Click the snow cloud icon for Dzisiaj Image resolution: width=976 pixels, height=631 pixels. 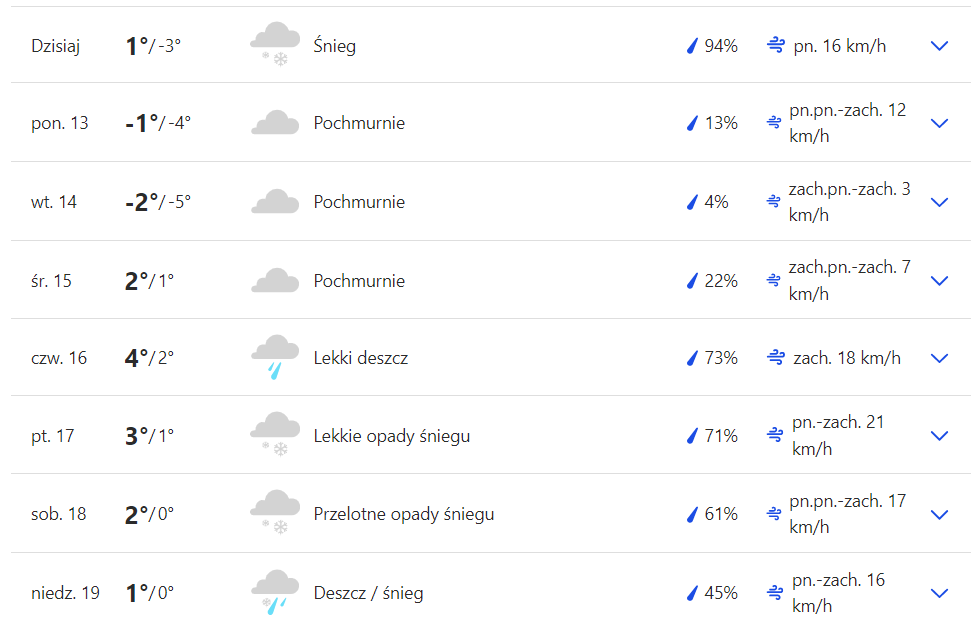pos(275,46)
